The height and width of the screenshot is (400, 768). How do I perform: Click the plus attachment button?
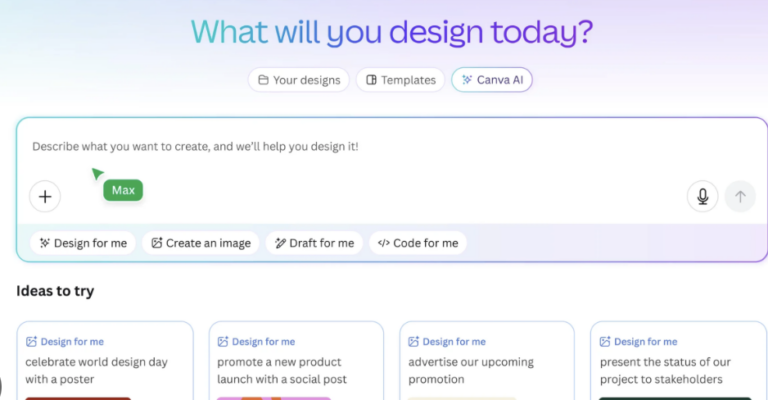(45, 196)
